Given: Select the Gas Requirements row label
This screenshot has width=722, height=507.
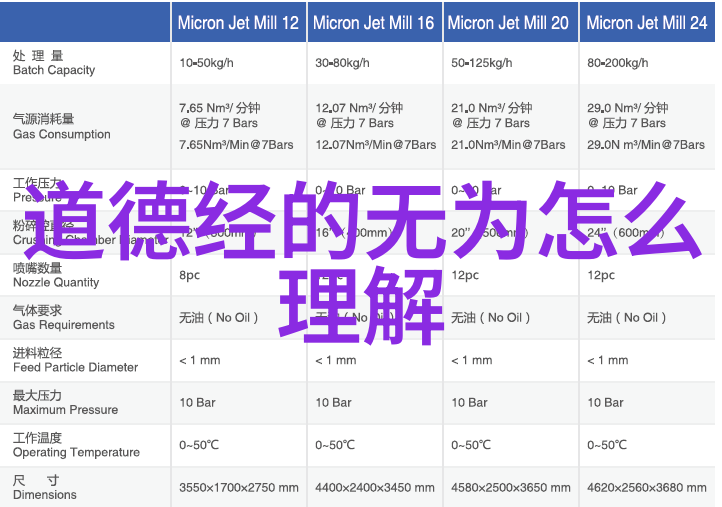Looking at the screenshot, I should click(x=64, y=318).
